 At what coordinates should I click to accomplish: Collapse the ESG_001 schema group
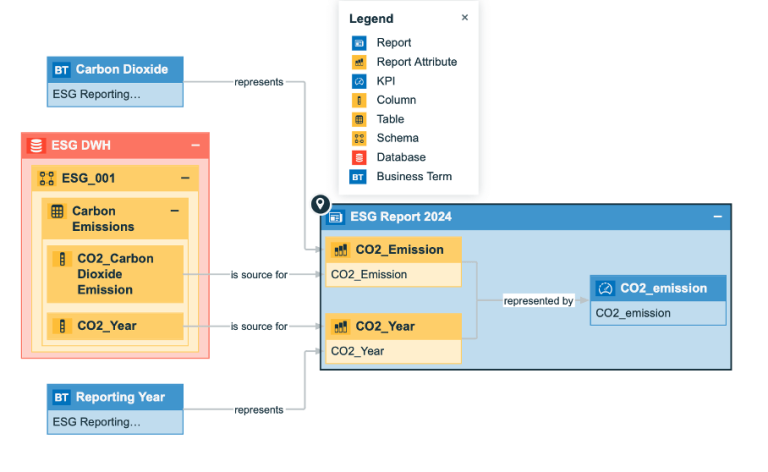pos(185,178)
